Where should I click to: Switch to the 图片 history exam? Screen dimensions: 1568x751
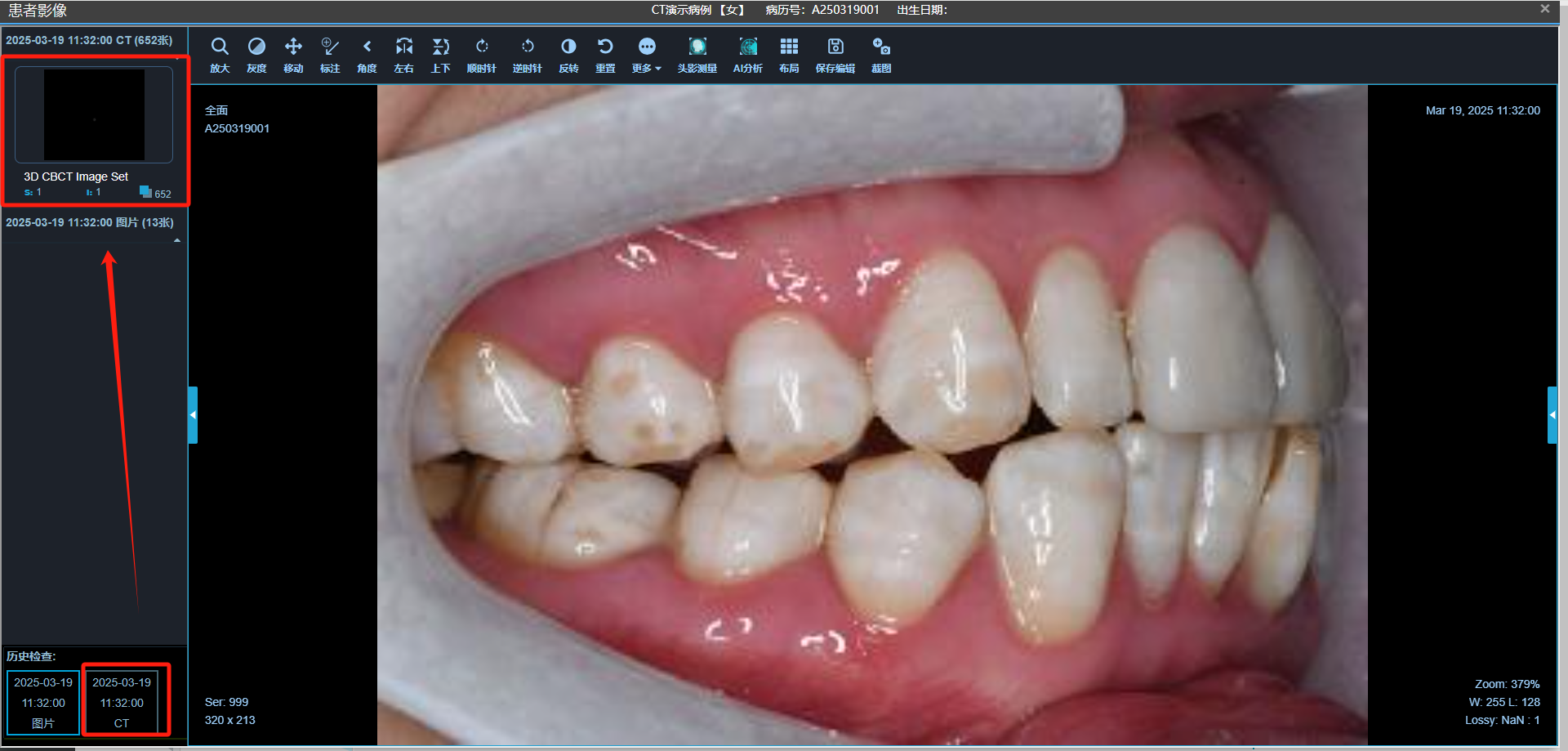[42, 701]
